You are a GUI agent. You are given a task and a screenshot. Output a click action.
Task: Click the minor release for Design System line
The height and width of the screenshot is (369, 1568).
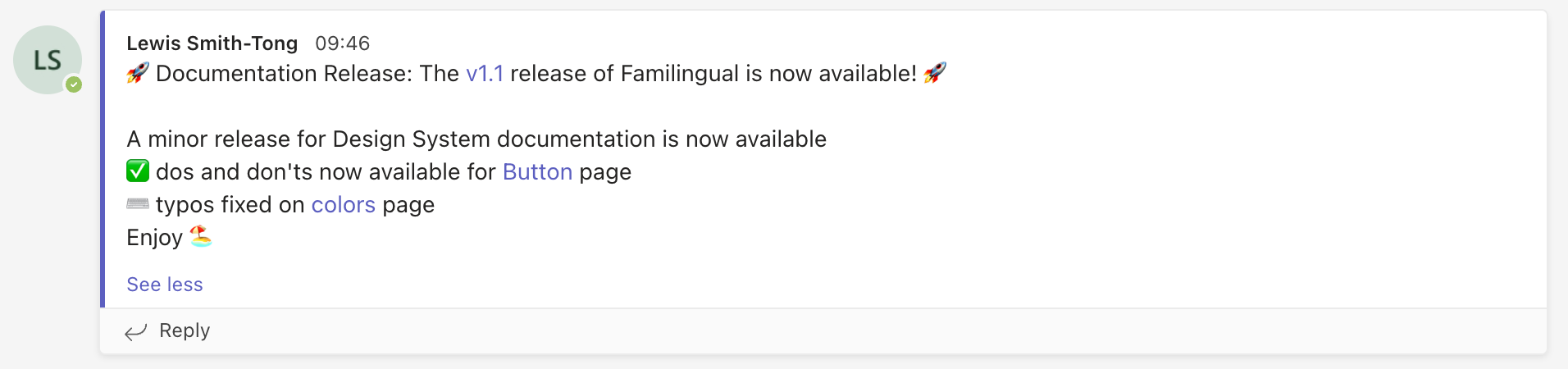tap(476, 139)
